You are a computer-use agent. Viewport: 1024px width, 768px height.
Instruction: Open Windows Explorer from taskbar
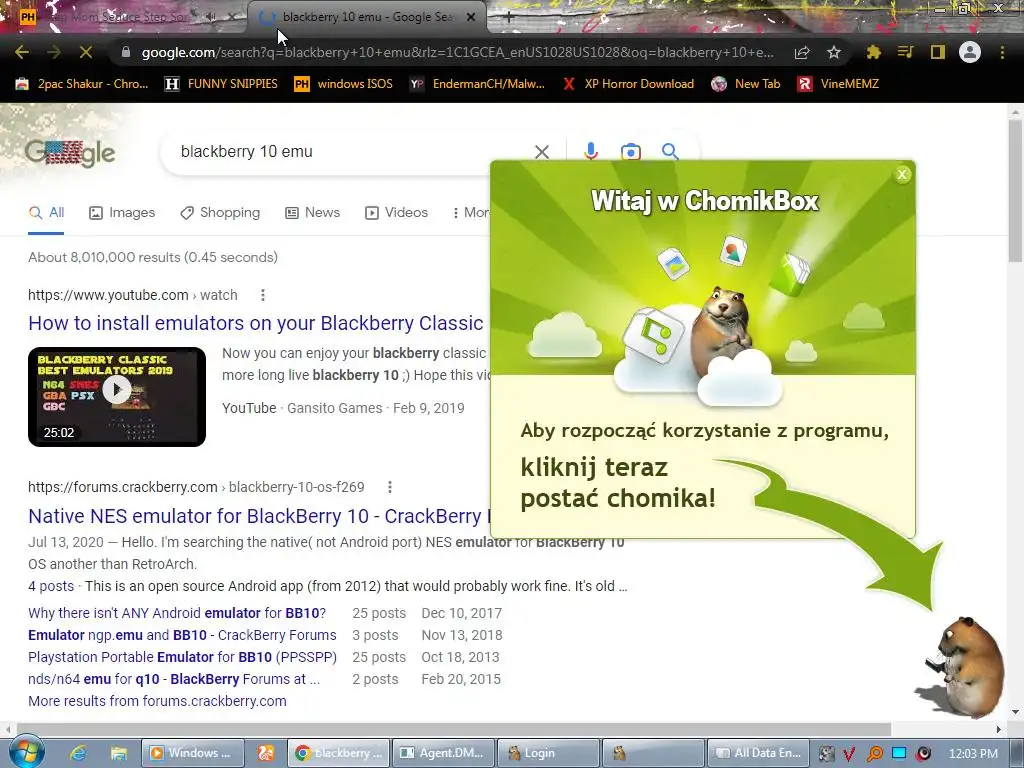[118, 753]
